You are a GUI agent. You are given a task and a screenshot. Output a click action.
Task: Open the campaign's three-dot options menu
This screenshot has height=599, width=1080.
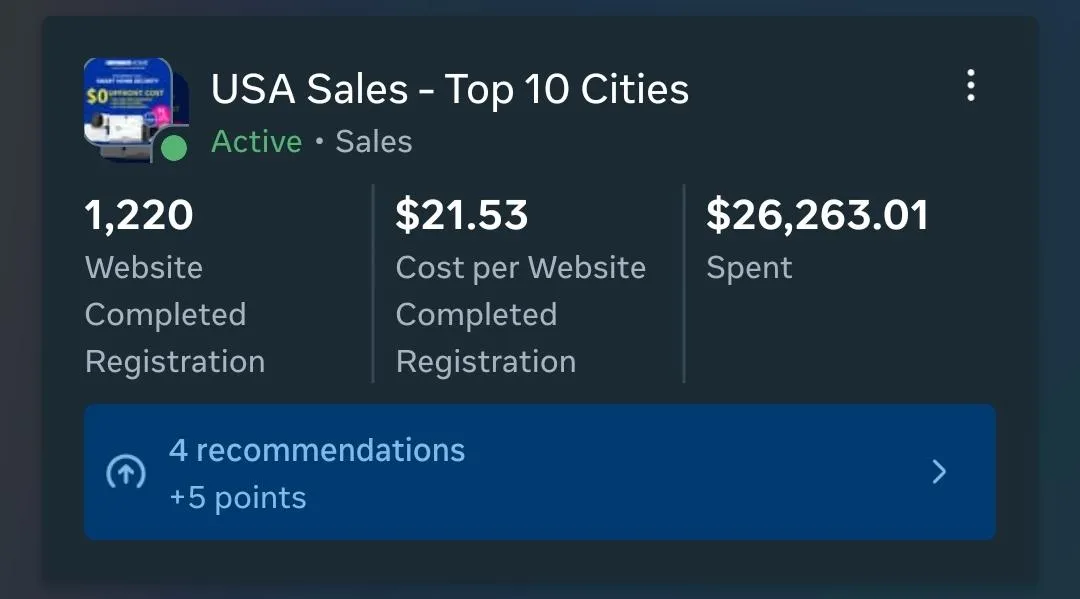pos(970,86)
